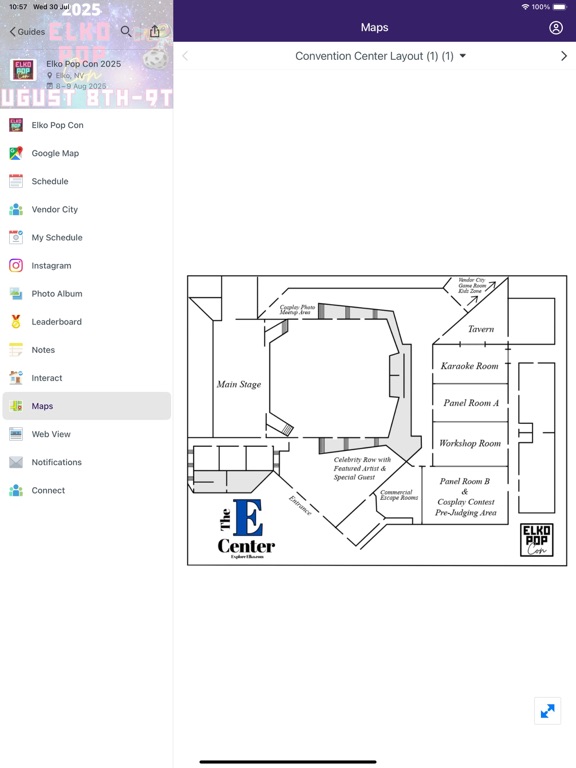This screenshot has width=576, height=768.
Task: Click the Google Map icon
Action: pyautogui.click(x=16, y=153)
